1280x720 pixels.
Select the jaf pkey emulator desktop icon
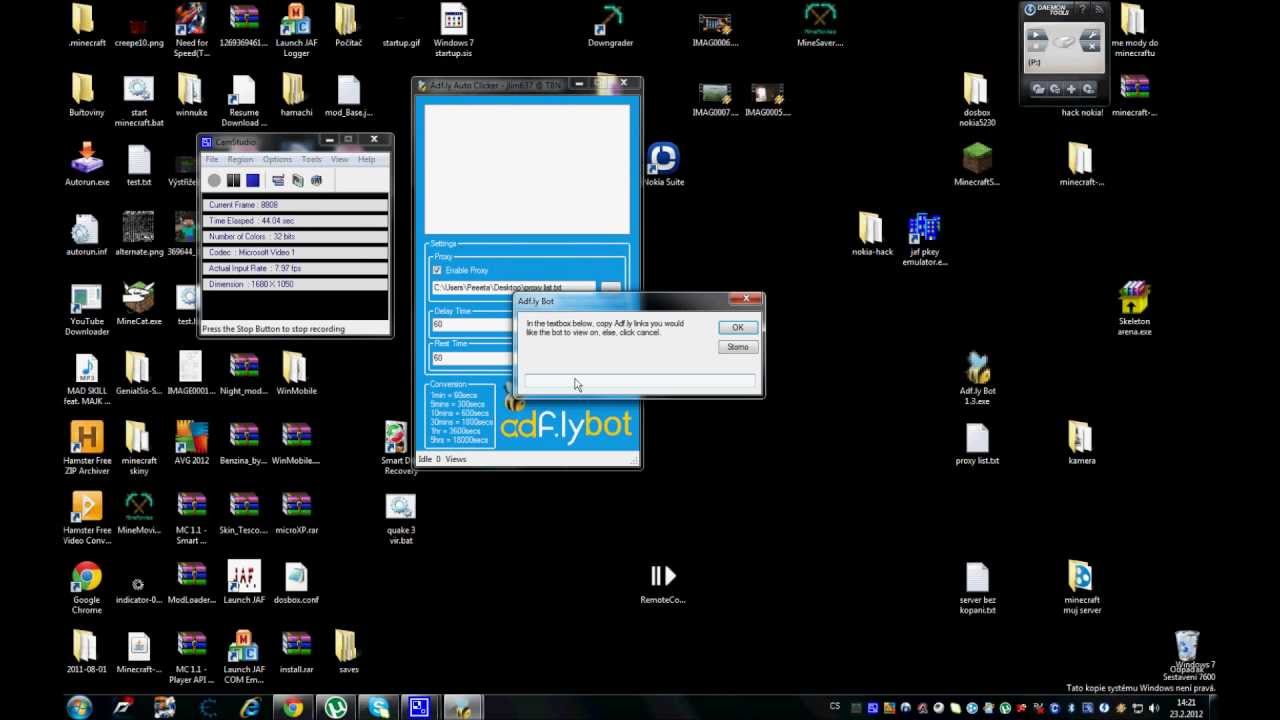click(925, 239)
